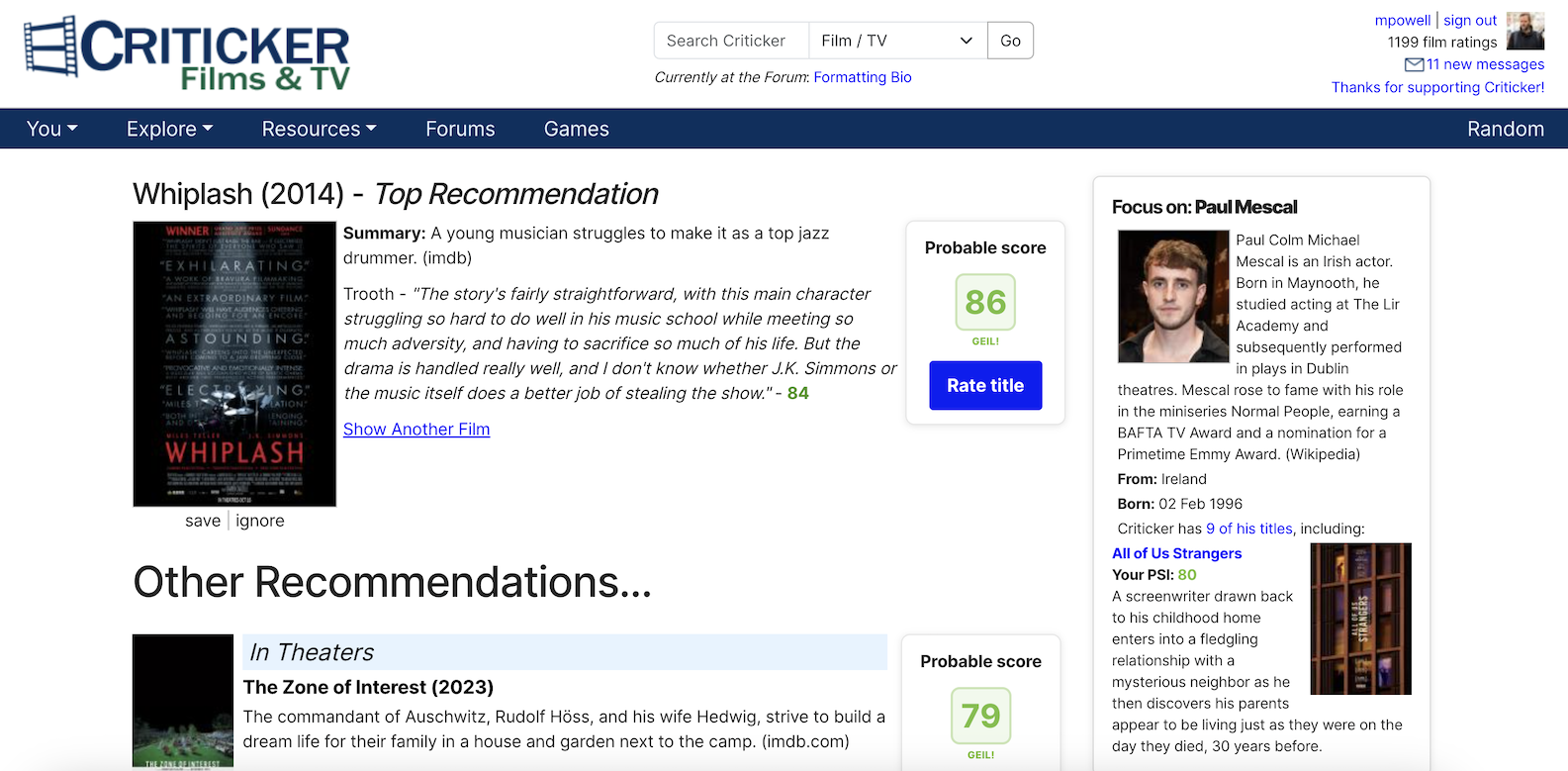Click the Show Another Film link
Screen dimensions: 1568x771
coord(416,430)
